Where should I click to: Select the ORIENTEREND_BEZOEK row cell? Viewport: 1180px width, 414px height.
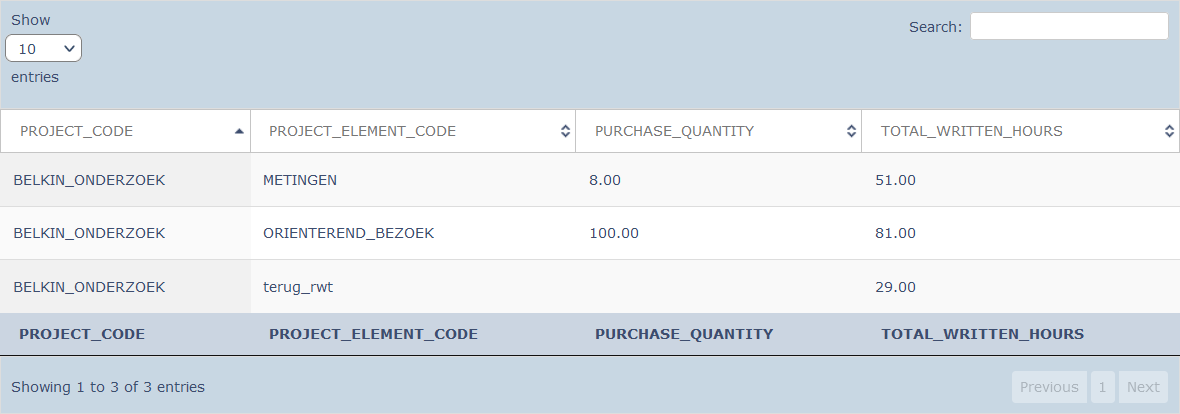(348, 233)
